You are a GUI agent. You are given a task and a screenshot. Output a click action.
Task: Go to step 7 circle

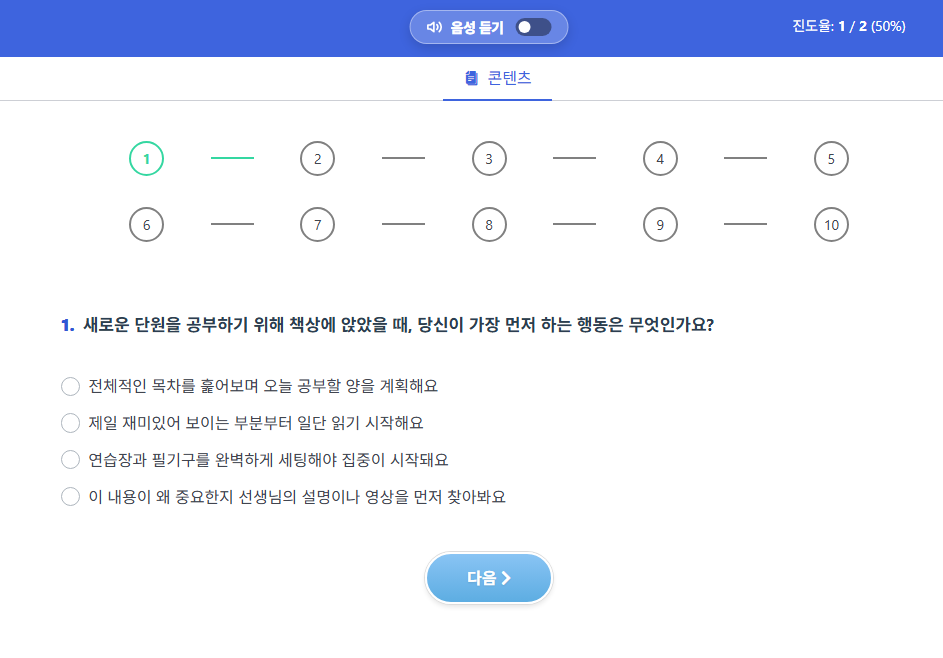coord(318,225)
